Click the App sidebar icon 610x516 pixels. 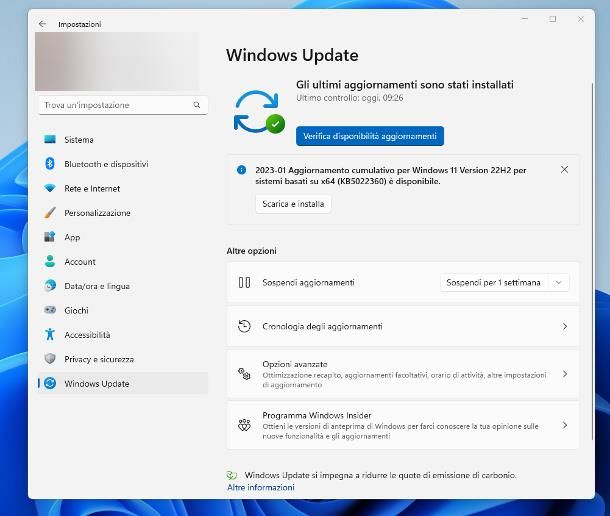(50, 237)
